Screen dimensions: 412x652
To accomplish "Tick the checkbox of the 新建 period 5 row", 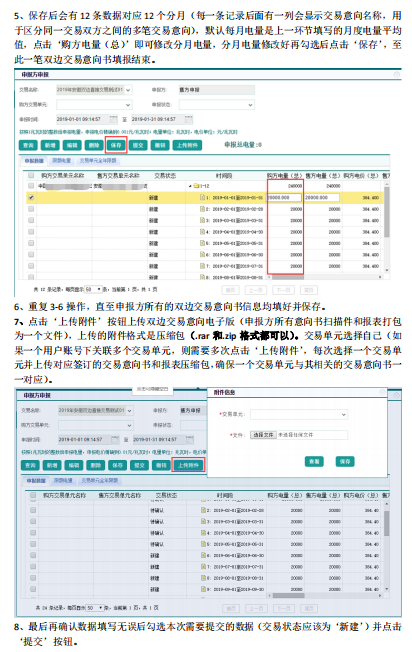I will coord(31,243).
